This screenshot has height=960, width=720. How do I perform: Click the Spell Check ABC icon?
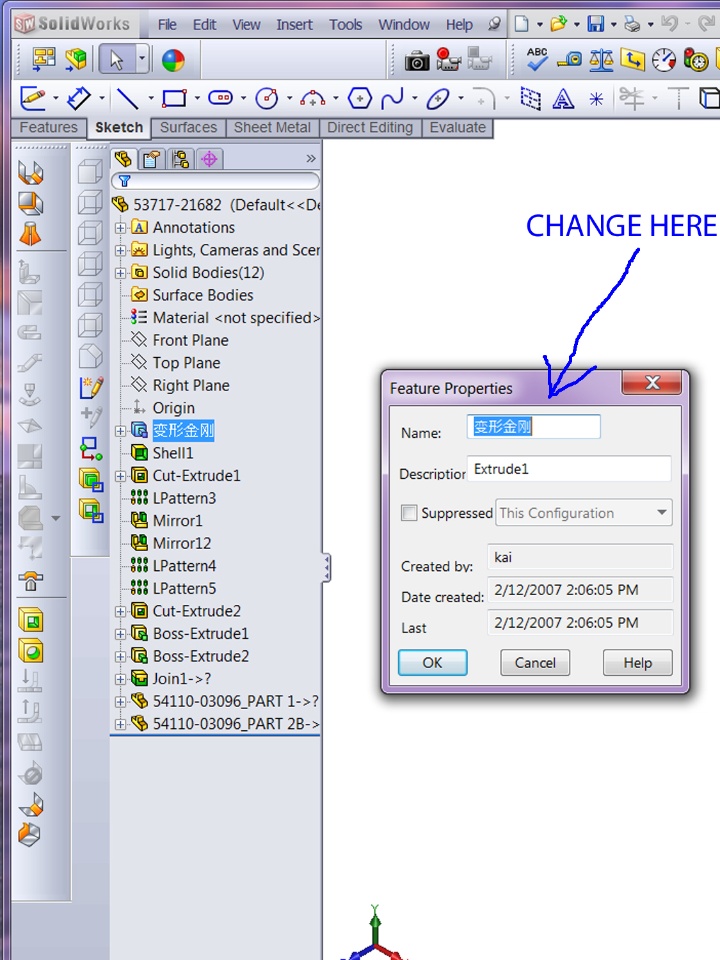click(x=537, y=59)
